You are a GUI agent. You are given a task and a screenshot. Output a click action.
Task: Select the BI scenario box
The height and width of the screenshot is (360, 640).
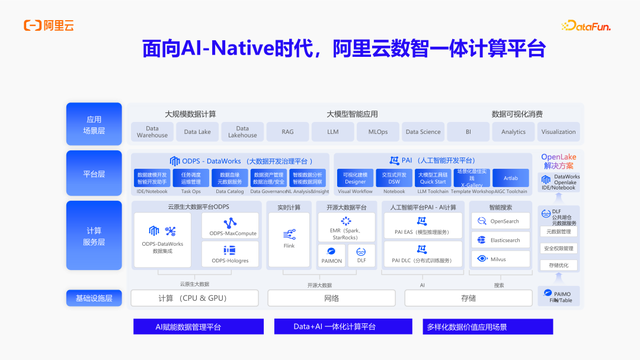pos(468,132)
